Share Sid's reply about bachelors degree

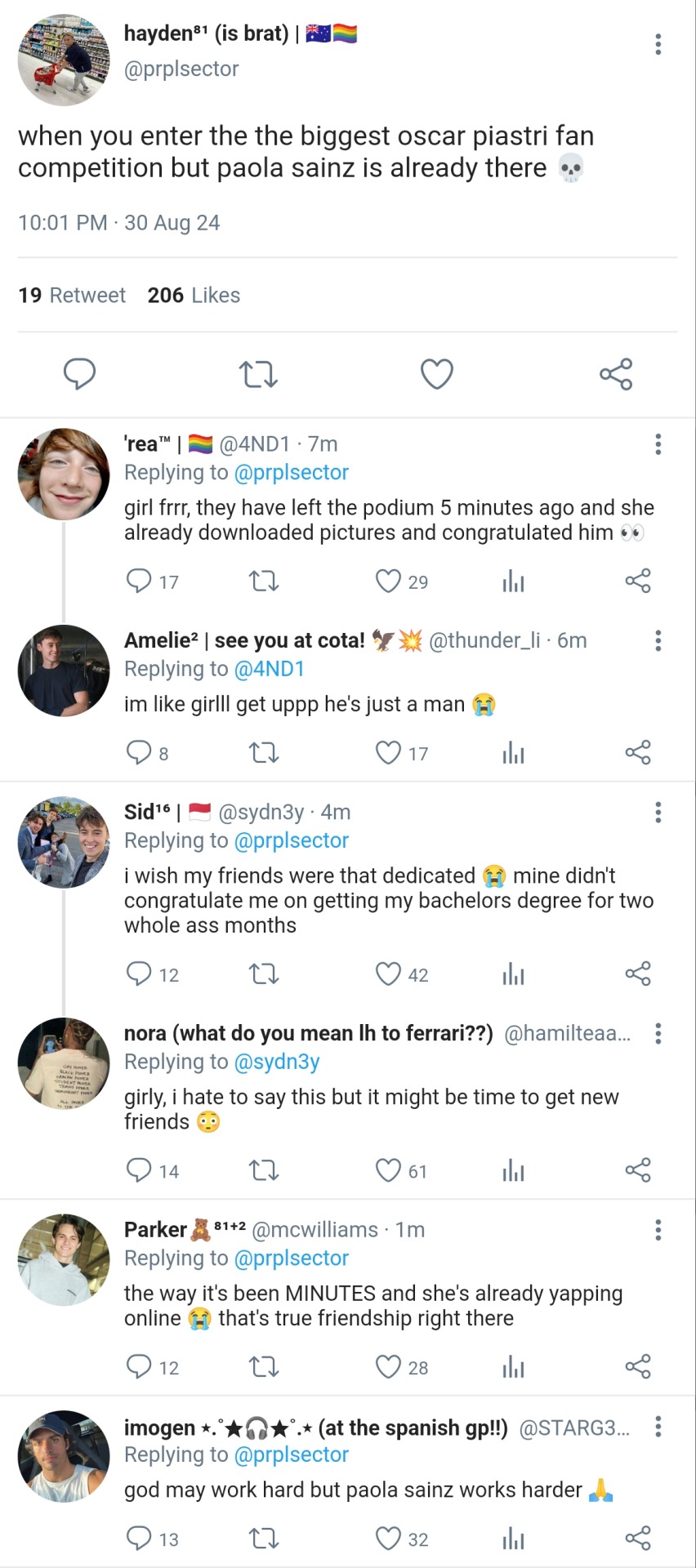pyautogui.click(x=637, y=973)
